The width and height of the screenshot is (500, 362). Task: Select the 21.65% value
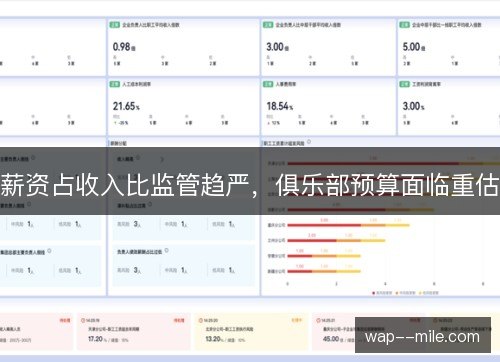coord(126,106)
